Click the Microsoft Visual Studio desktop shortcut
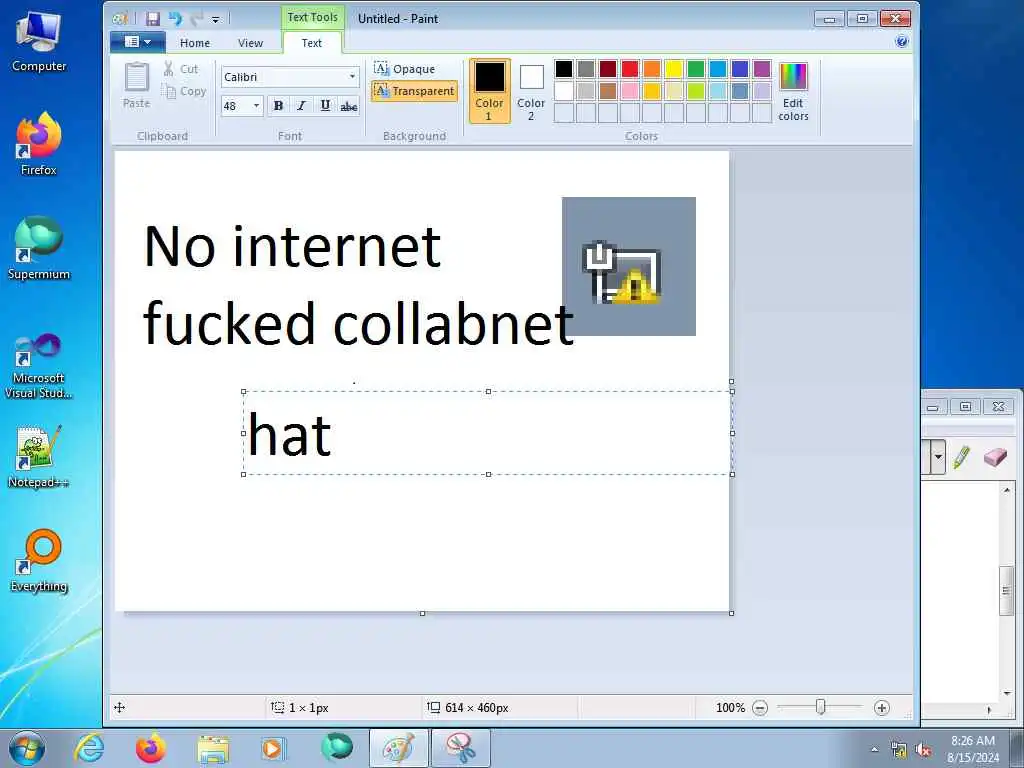 point(39,366)
